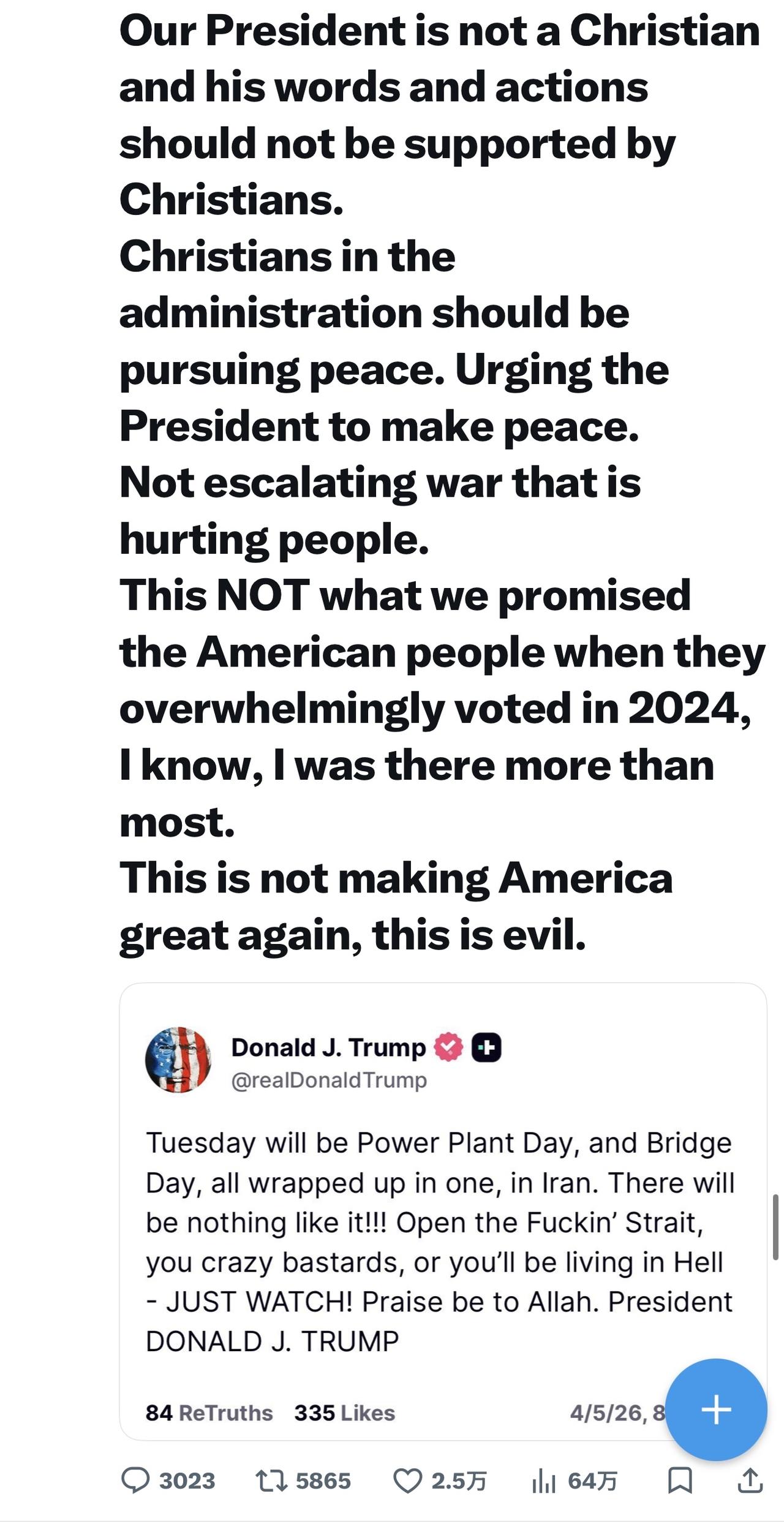Open view analytics bar chart icon
This screenshot has height=1535, width=784.
pyautogui.click(x=543, y=1481)
